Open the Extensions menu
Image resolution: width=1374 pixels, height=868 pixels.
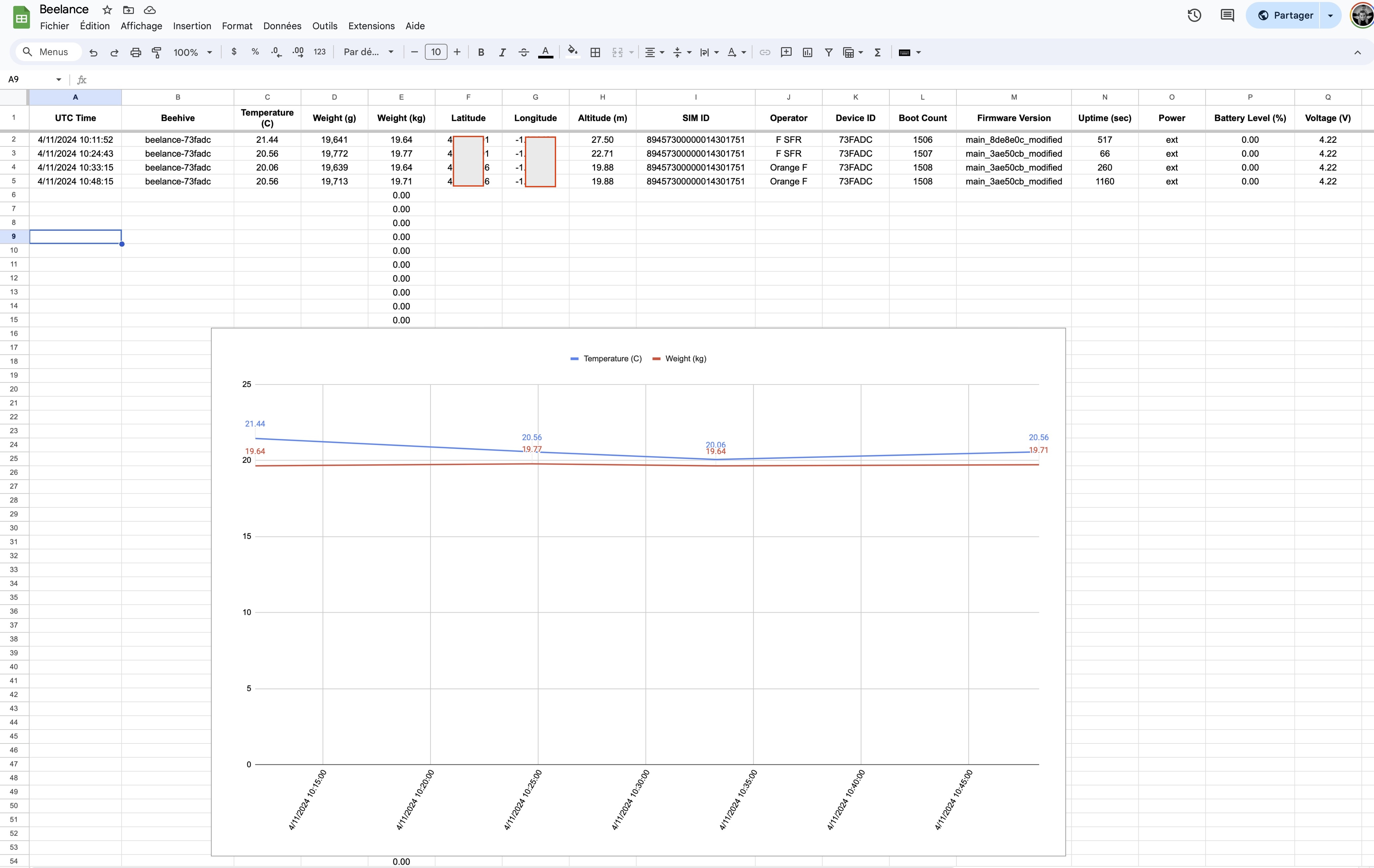point(371,26)
